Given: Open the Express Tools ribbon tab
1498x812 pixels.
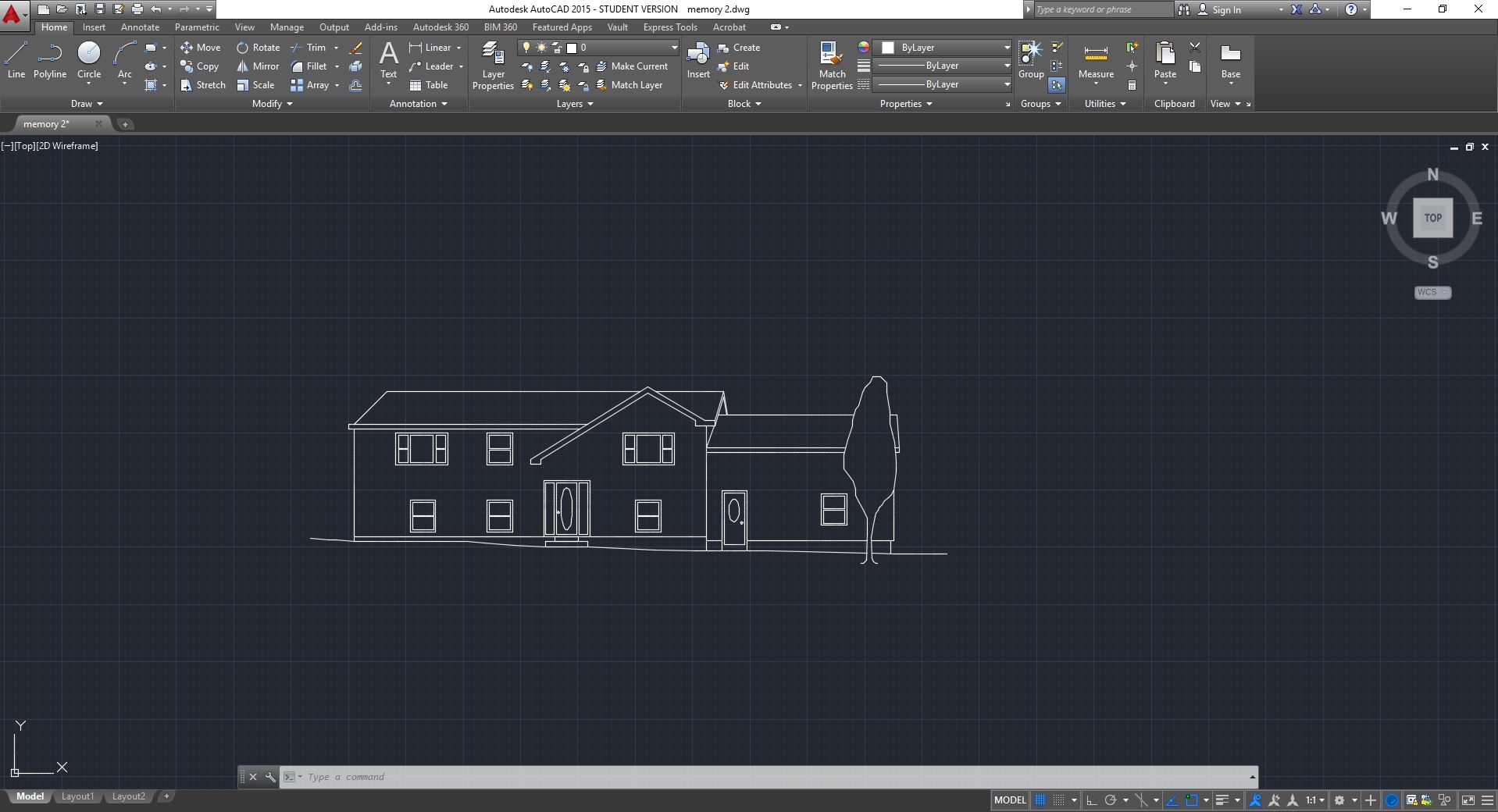Looking at the screenshot, I should point(670,27).
